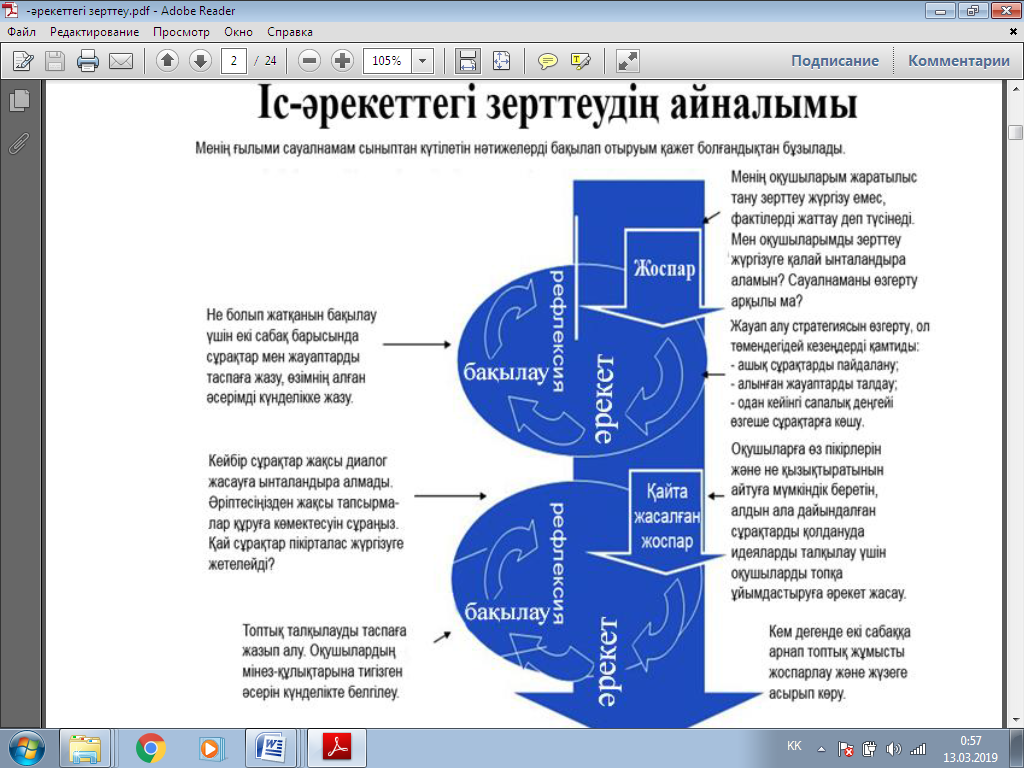This screenshot has width=1024, height=768.
Task: Select the Print document icon
Action: coord(88,61)
